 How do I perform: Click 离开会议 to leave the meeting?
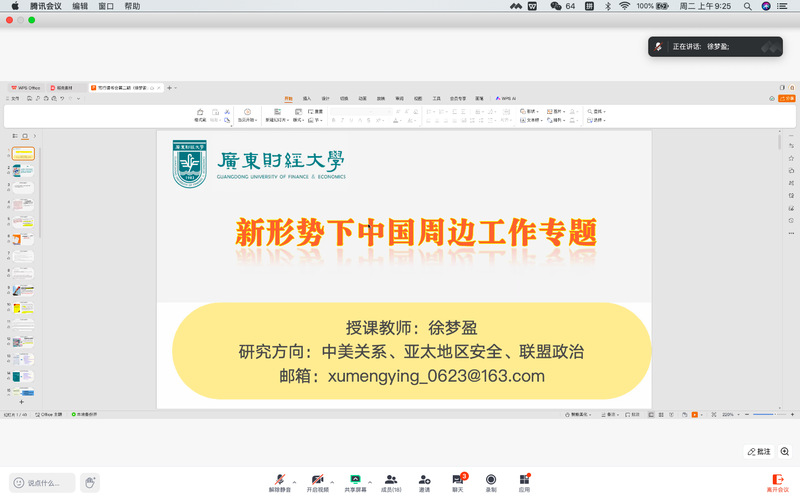[x=777, y=482]
